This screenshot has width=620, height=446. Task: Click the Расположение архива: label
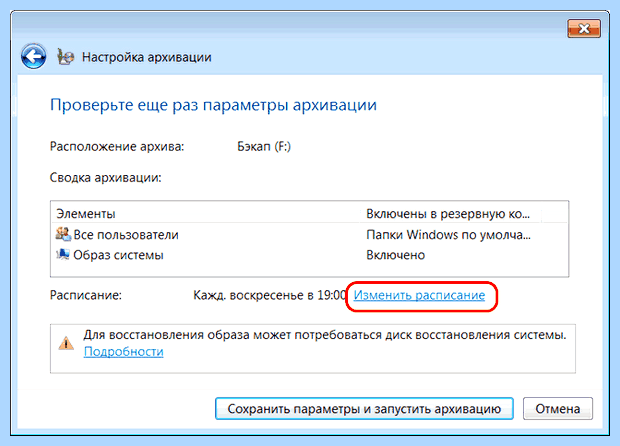pos(117,147)
